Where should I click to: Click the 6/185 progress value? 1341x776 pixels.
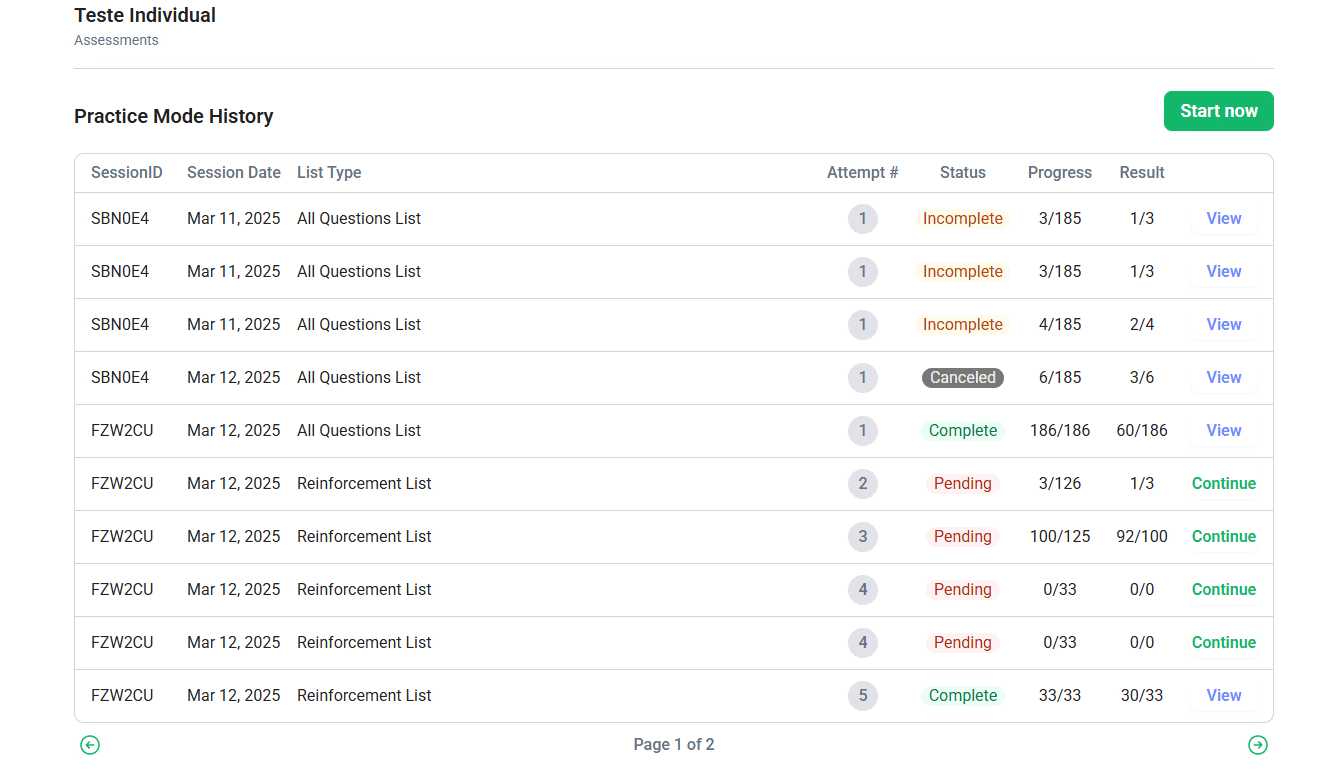point(1060,378)
